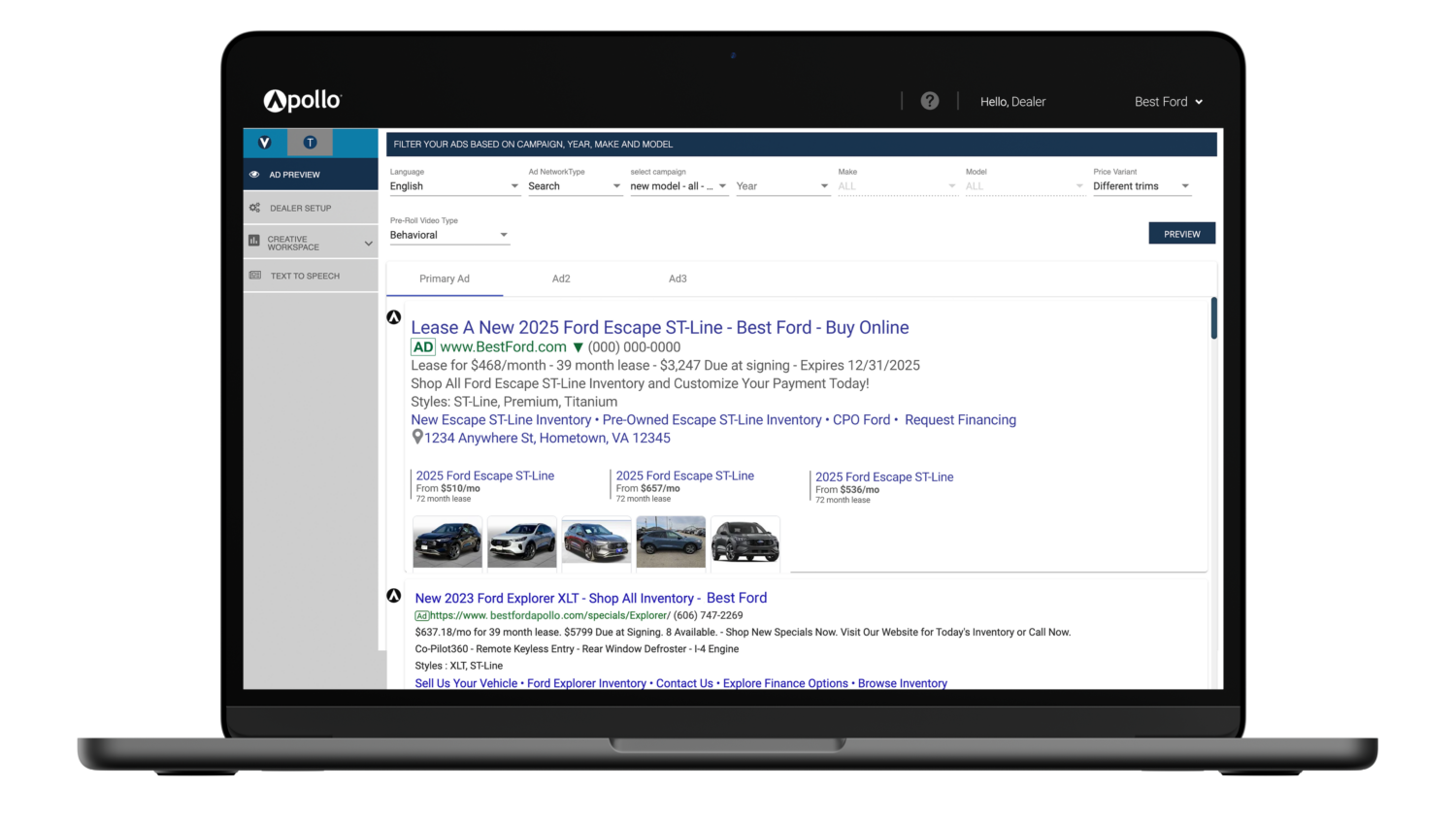Viewport: 1456px width, 820px height.
Task: Switch to the Ad2 tab
Action: (x=561, y=279)
